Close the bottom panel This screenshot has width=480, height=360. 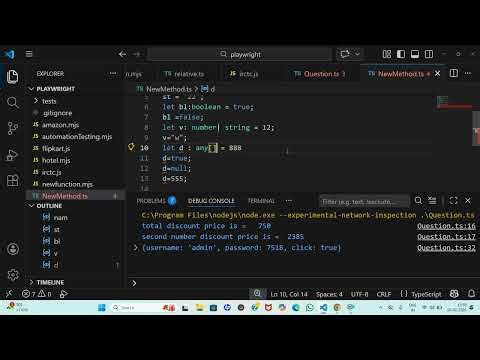(x=468, y=200)
